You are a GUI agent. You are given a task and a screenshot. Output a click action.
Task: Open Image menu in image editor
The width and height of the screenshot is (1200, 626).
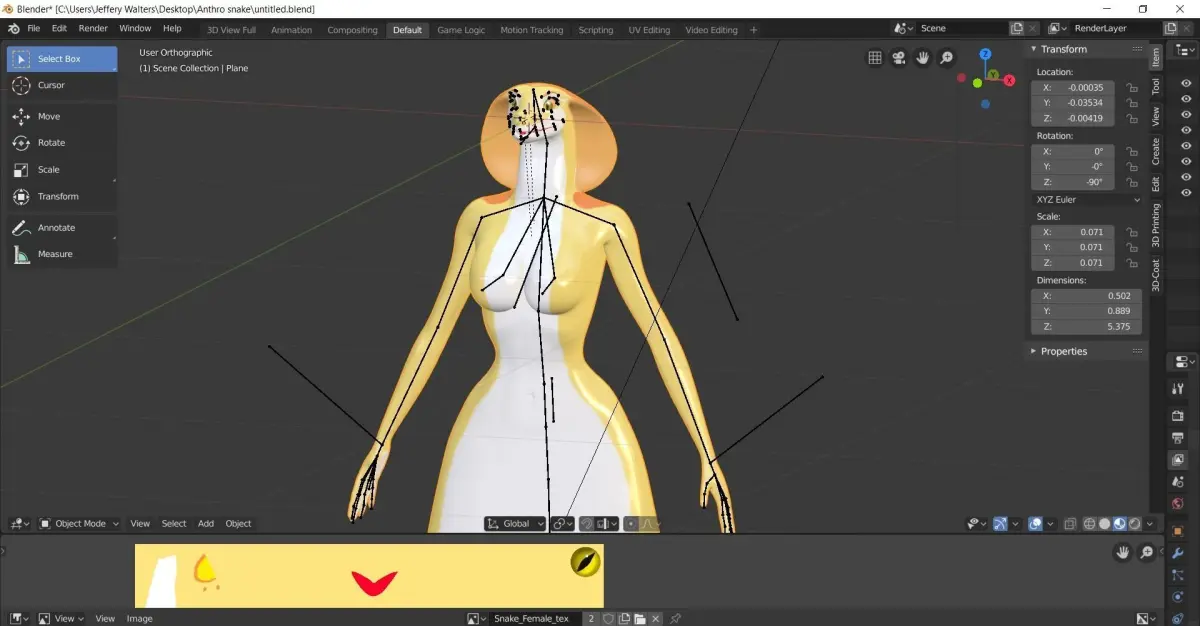[140, 619]
